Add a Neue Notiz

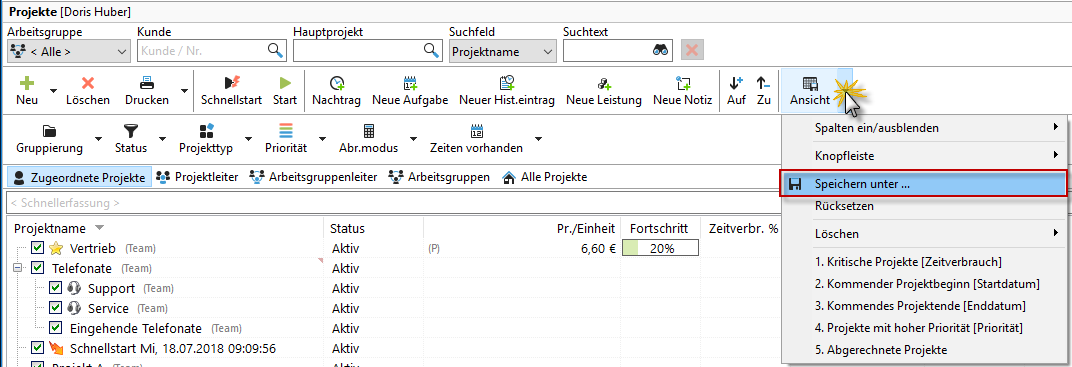pyautogui.click(x=682, y=90)
